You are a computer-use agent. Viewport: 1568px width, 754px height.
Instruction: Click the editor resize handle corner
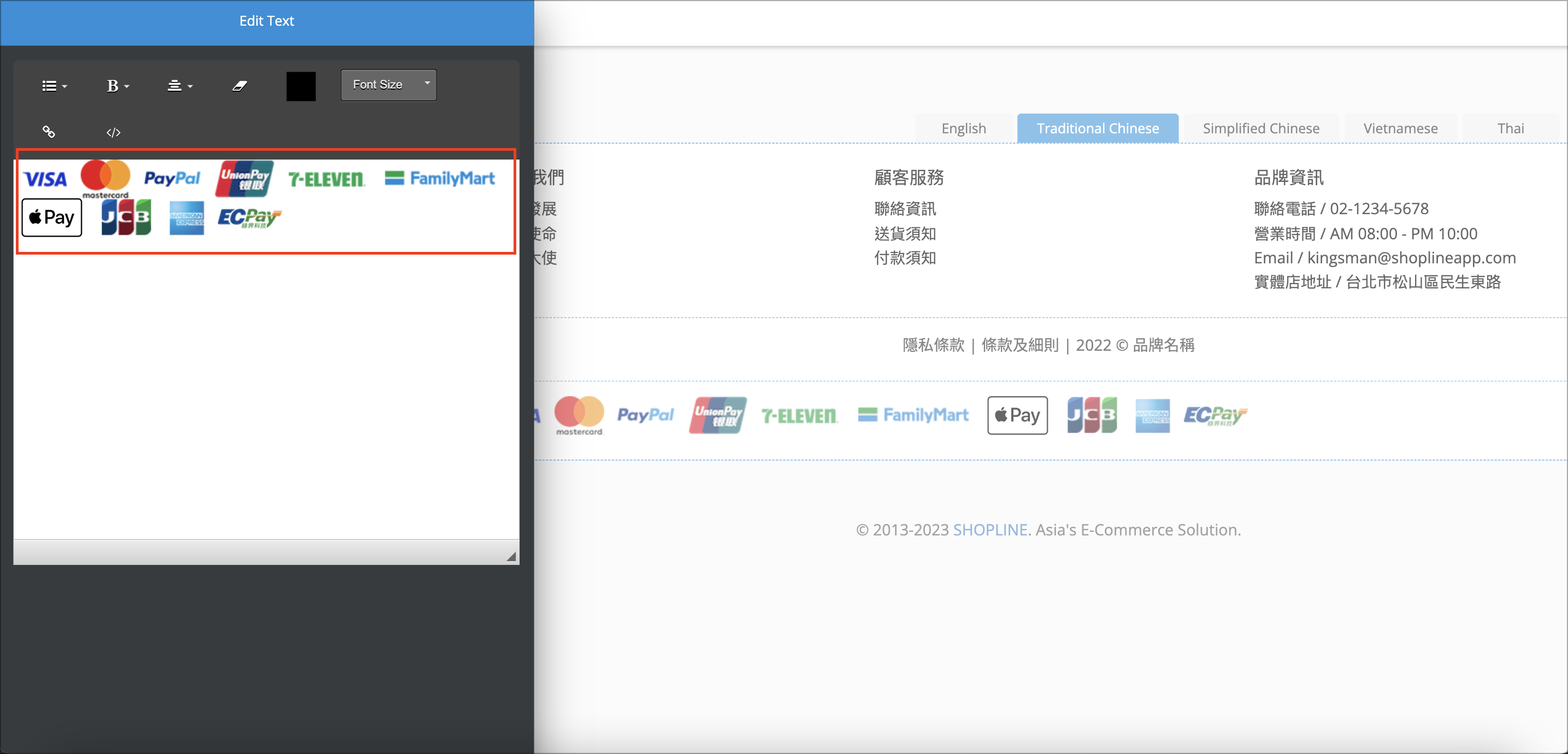coord(511,556)
